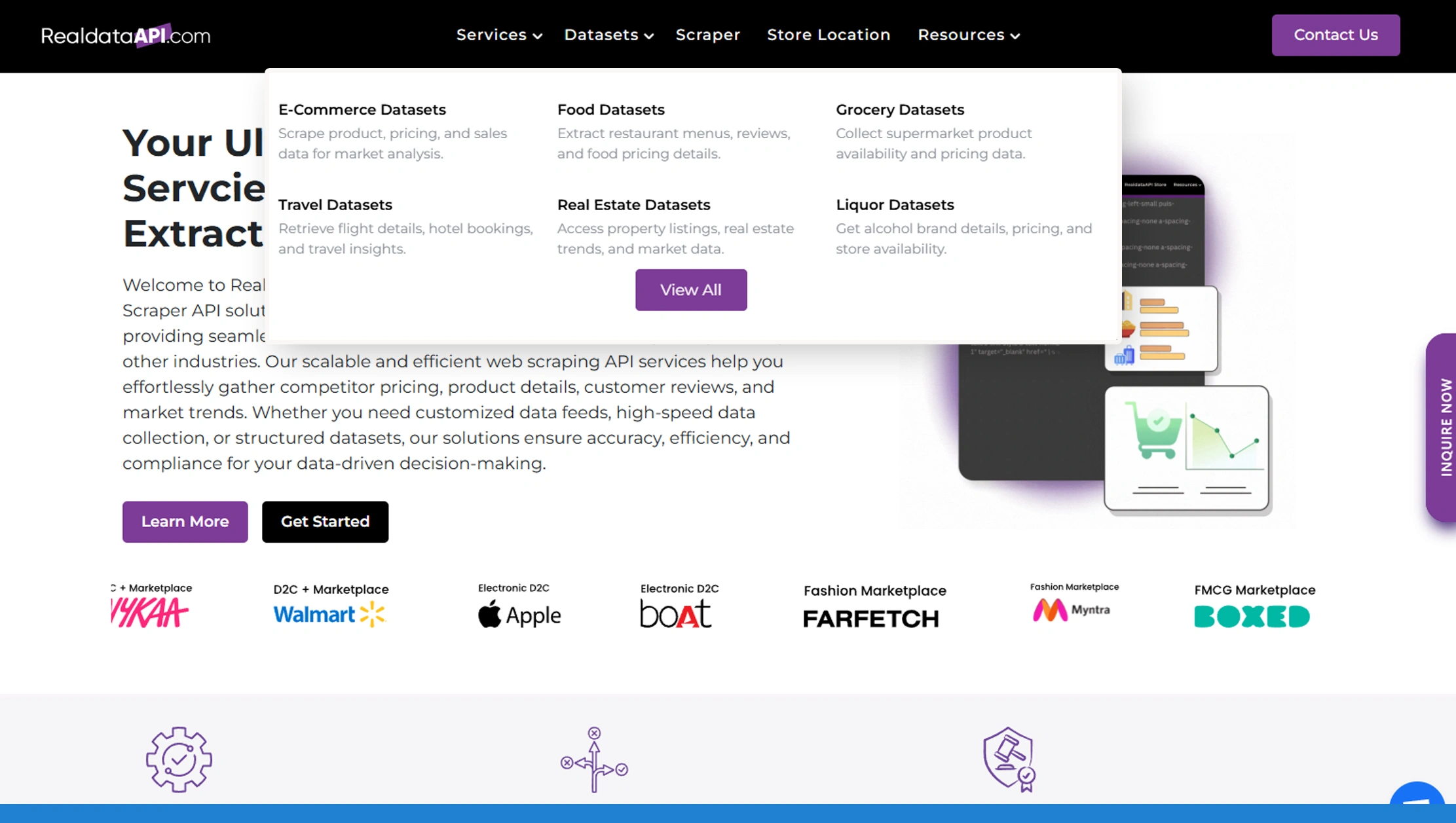1456x823 pixels.
Task: Open the Scraper nav item
Action: 707,35
